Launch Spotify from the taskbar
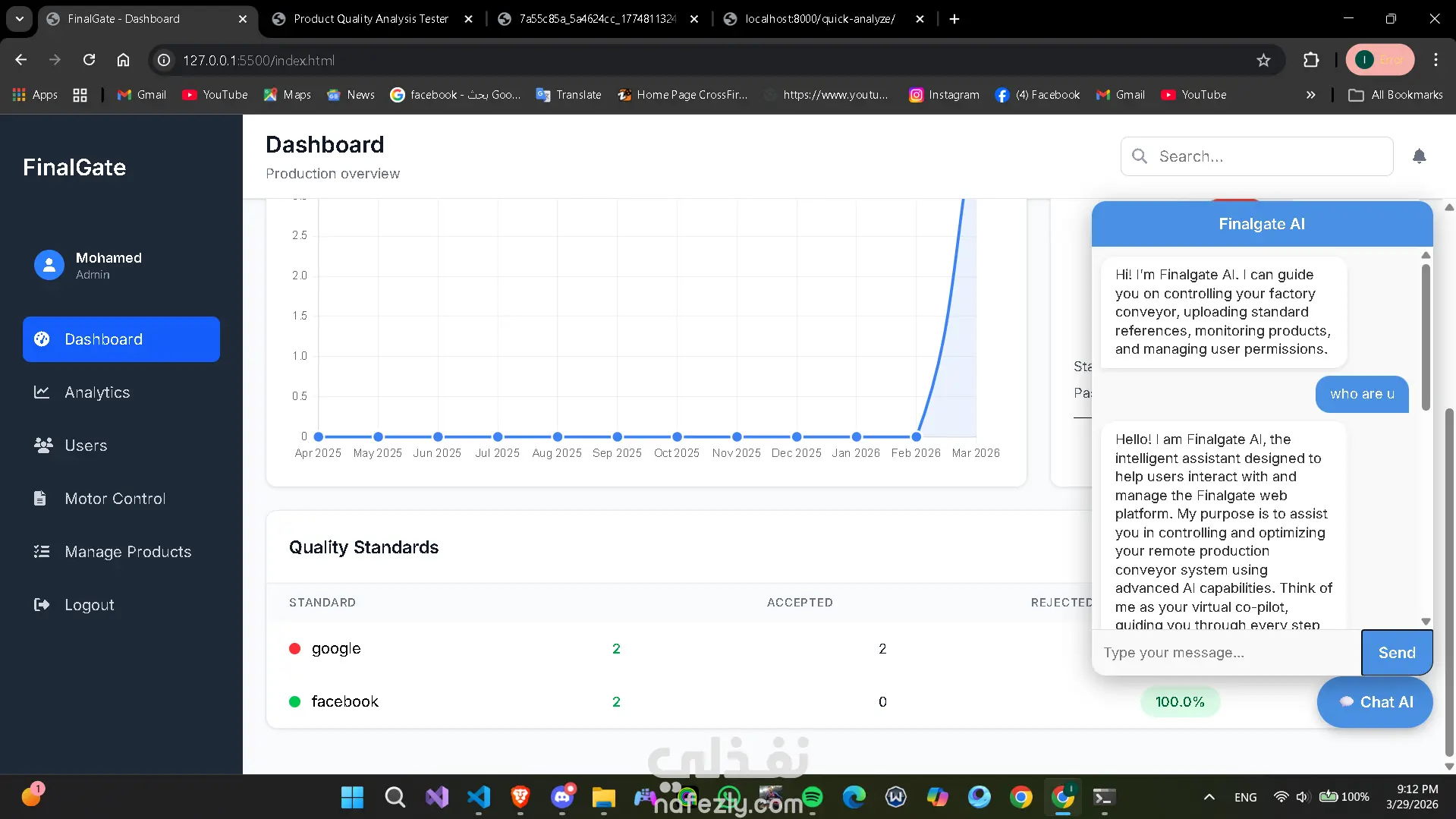This screenshot has height=819, width=1456. (x=812, y=797)
